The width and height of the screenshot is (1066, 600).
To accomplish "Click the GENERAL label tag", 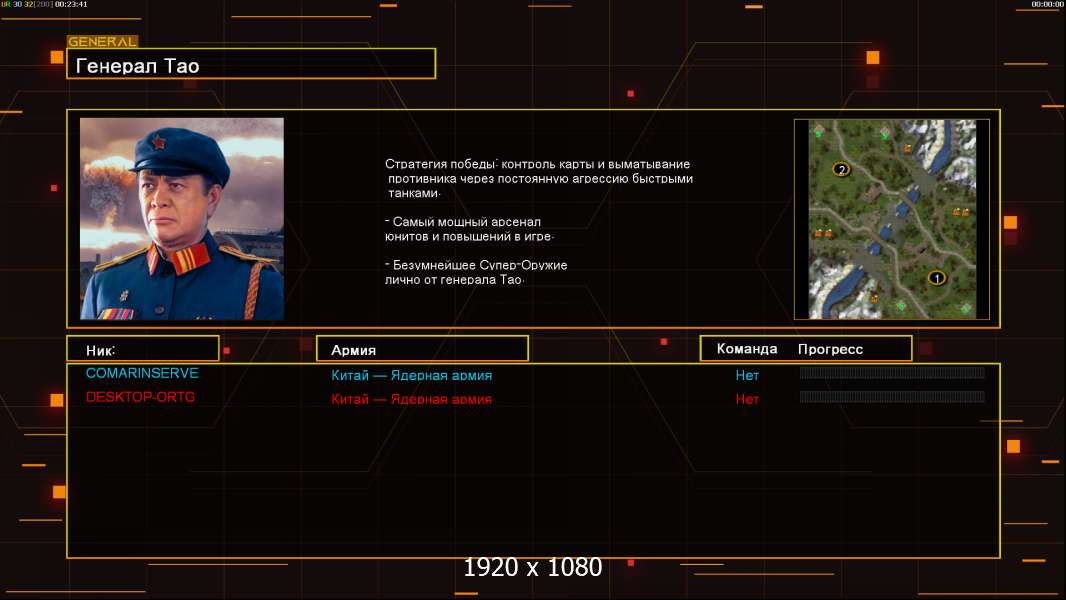I will 103,41.
